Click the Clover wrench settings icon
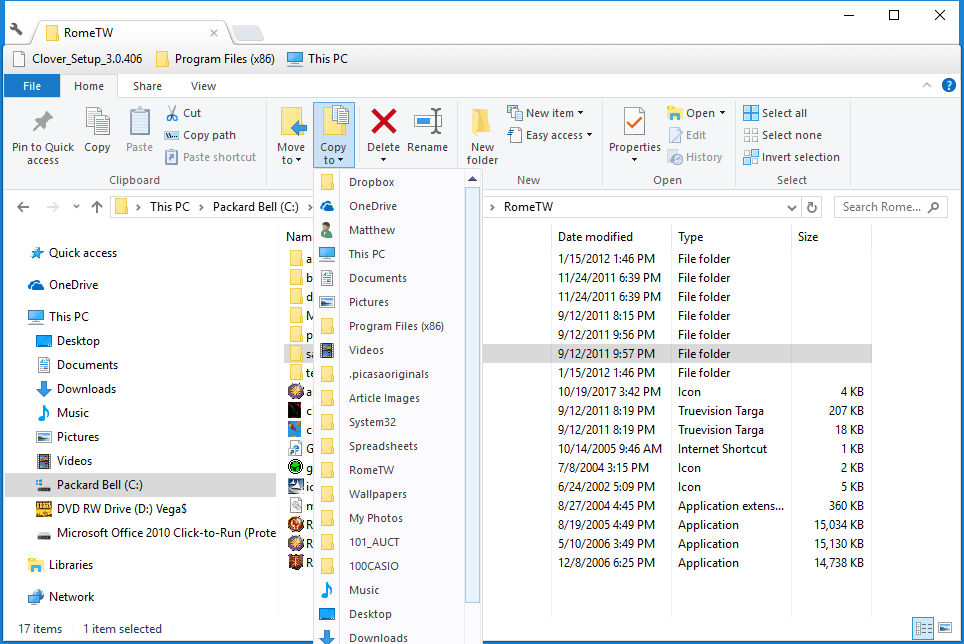The width and height of the screenshot is (964, 644). 16,29
